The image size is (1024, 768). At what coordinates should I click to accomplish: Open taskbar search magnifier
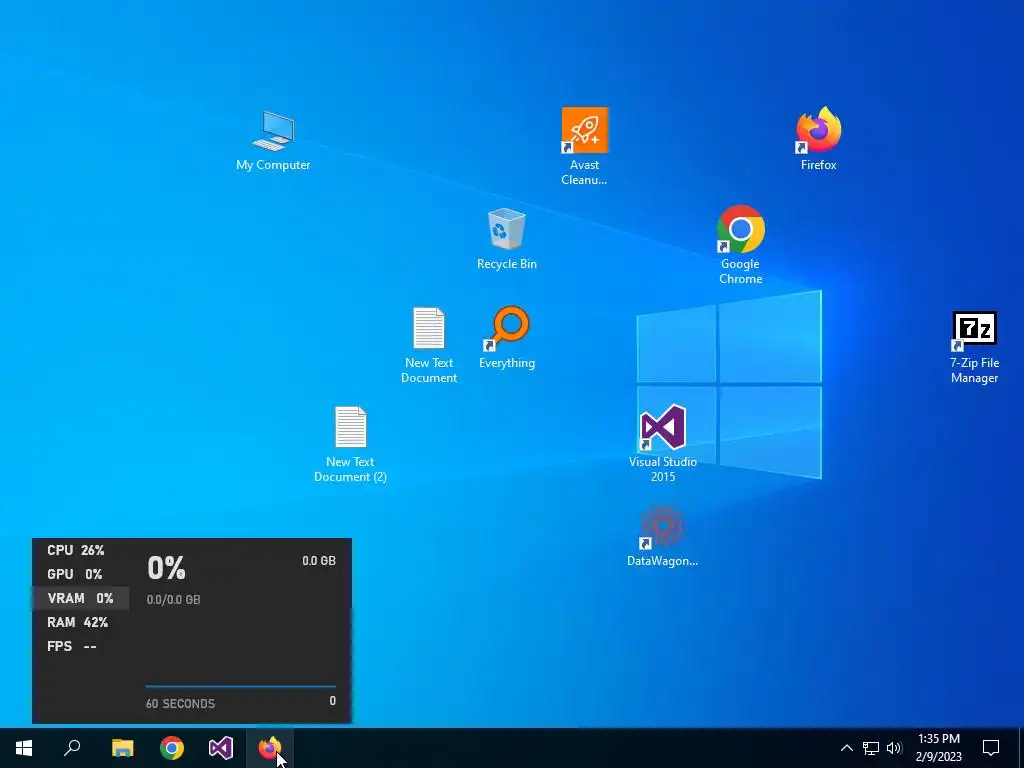(x=72, y=748)
